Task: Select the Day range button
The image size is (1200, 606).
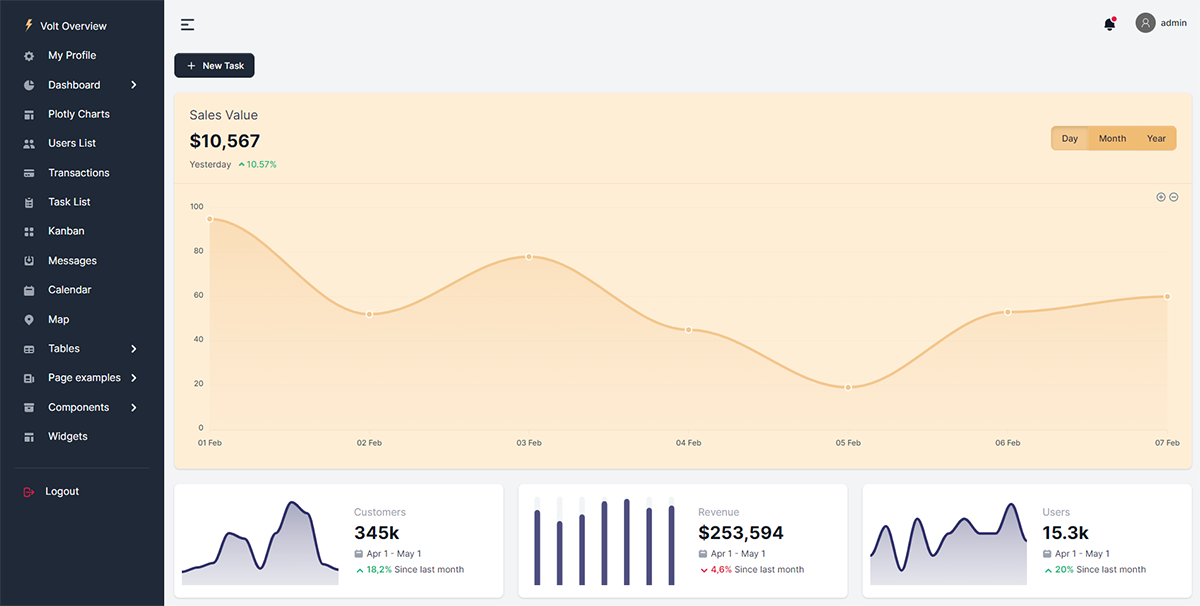Action: pyautogui.click(x=1070, y=139)
